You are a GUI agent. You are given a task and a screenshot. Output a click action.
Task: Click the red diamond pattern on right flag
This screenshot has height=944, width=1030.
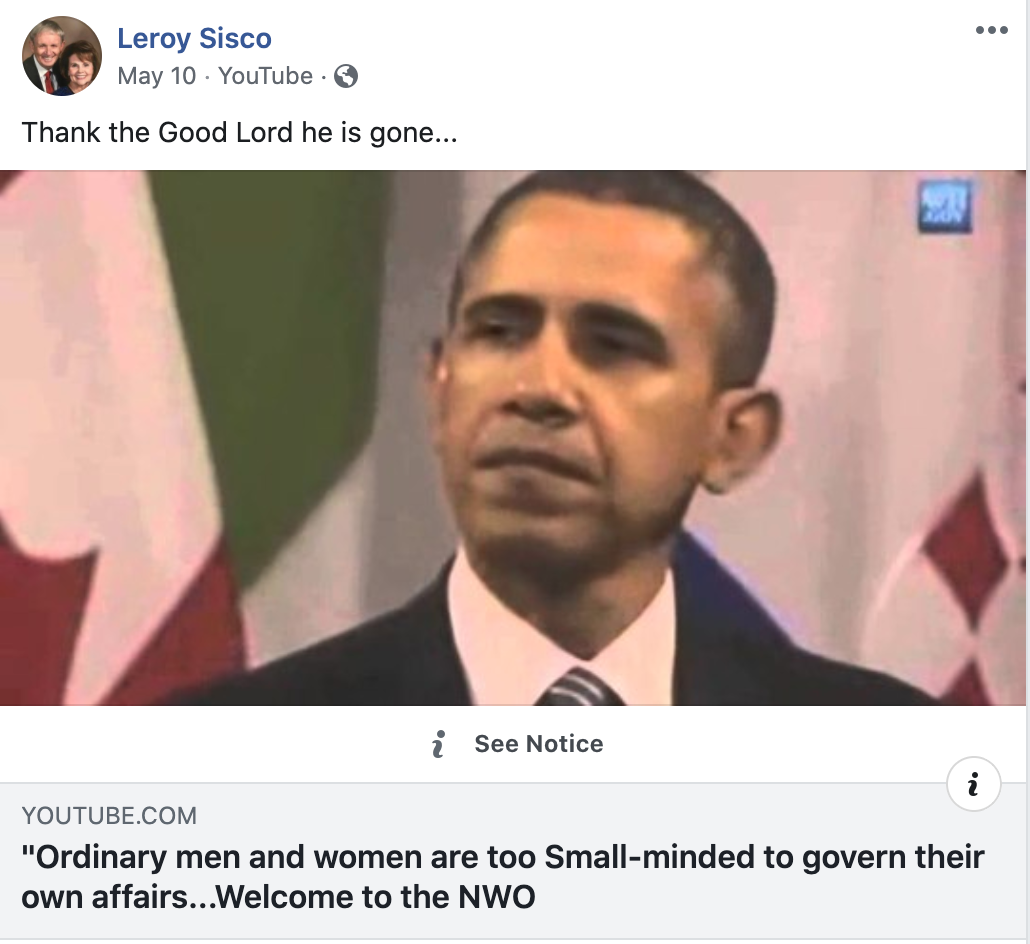point(964,550)
